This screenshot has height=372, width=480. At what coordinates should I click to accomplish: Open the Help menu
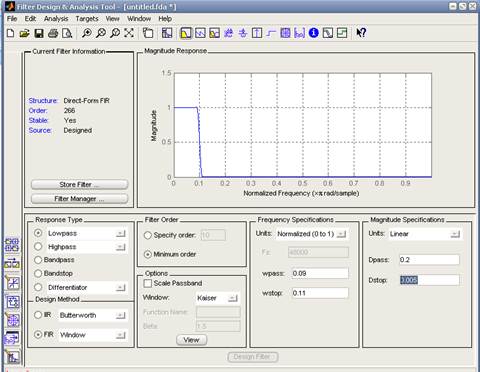[x=165, y=19]
